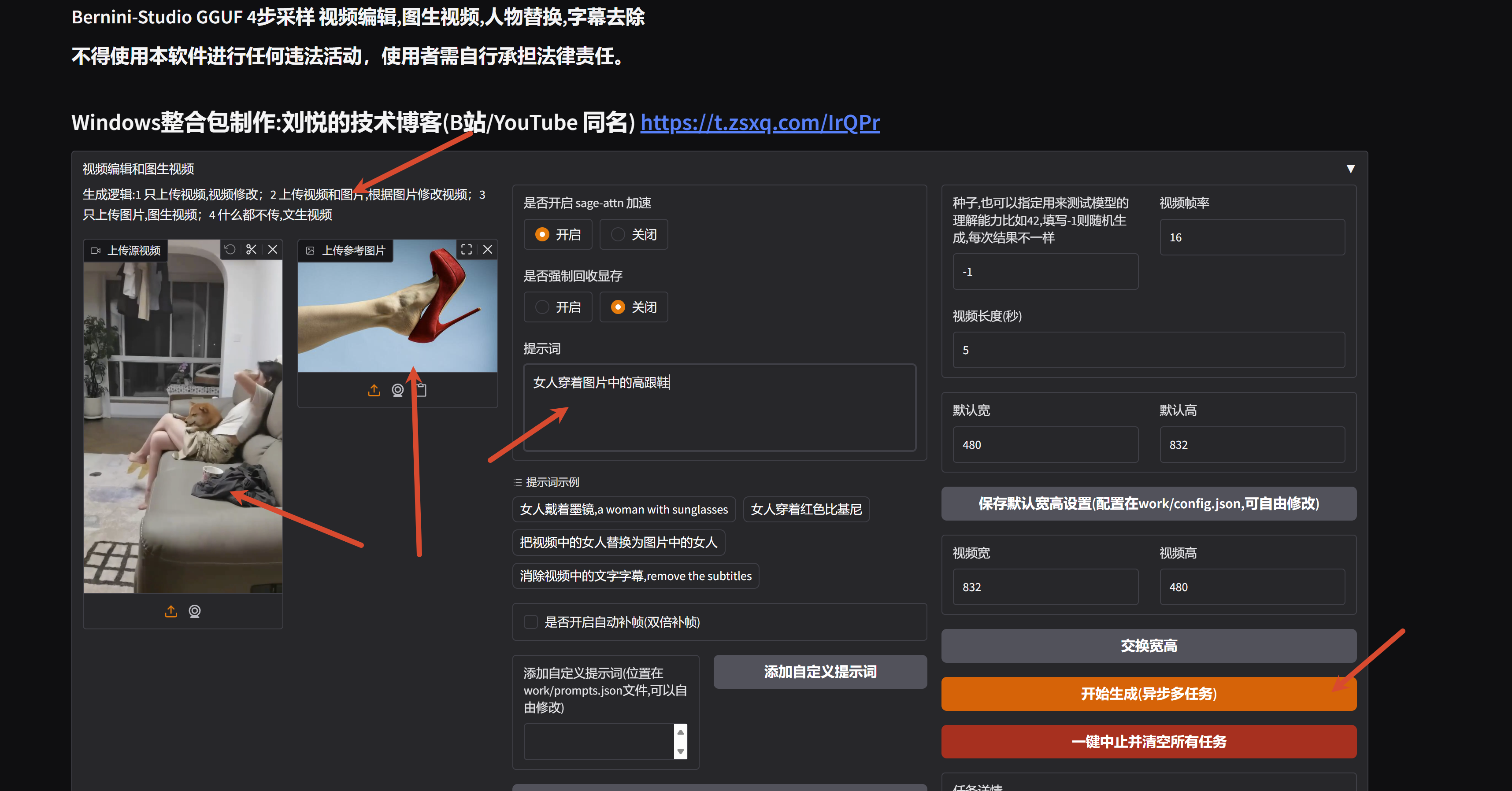Remove the uploaded reference image
Image resolution: width=1512 pixels, height=791 pixels.
coord(488,249)
